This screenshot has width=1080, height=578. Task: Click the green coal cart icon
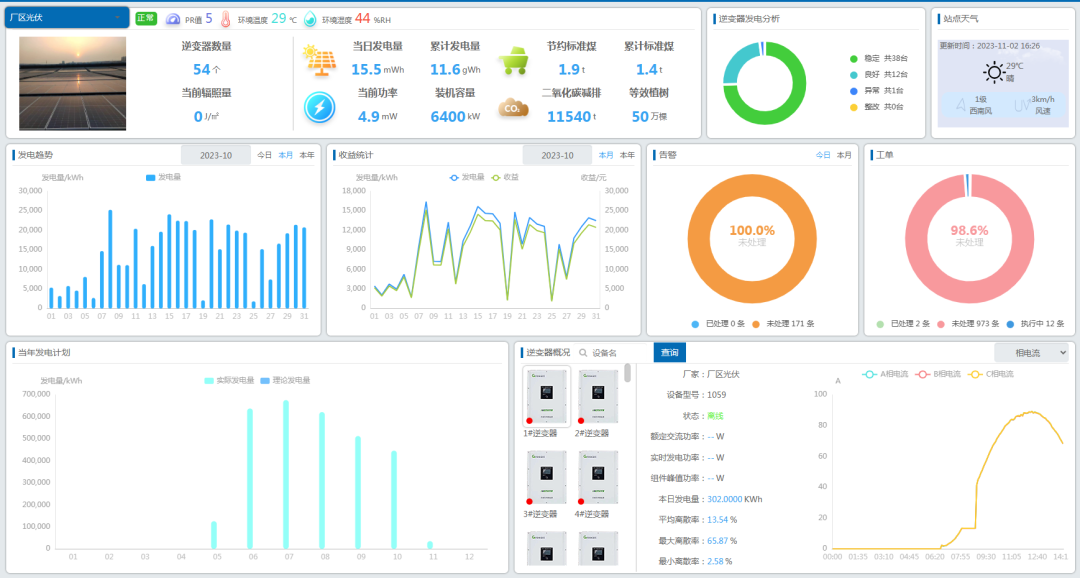pos(514,61)
